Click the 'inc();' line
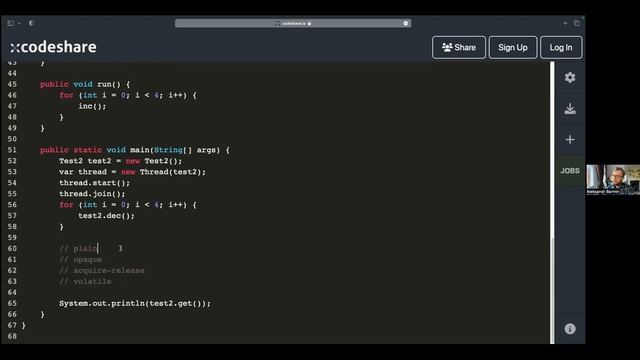The image size is (640, 360). click(x=92, y=106)
